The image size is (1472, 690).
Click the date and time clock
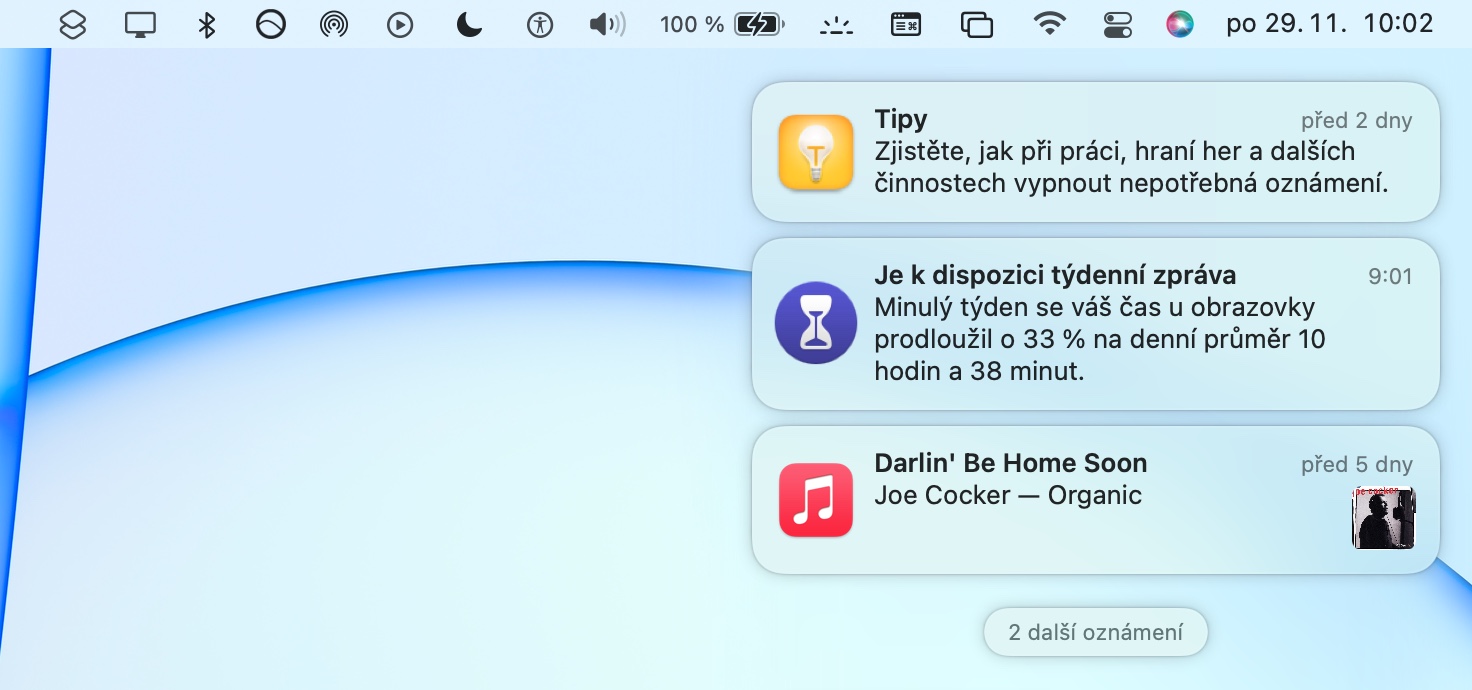coord(1329,24)
